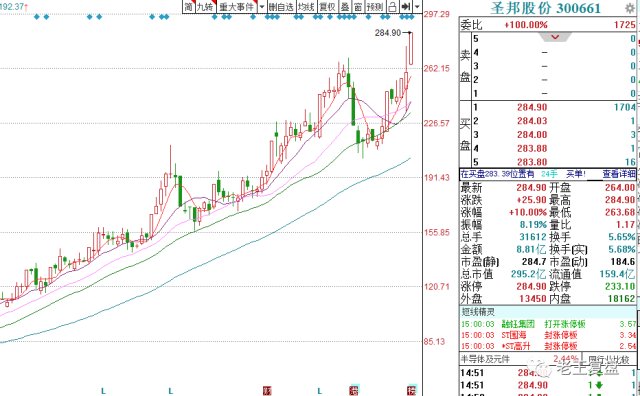Screen dimensions: 640x396
Task: Open the settings gear beside 圣邦股份 title
Action: point(630,8)
